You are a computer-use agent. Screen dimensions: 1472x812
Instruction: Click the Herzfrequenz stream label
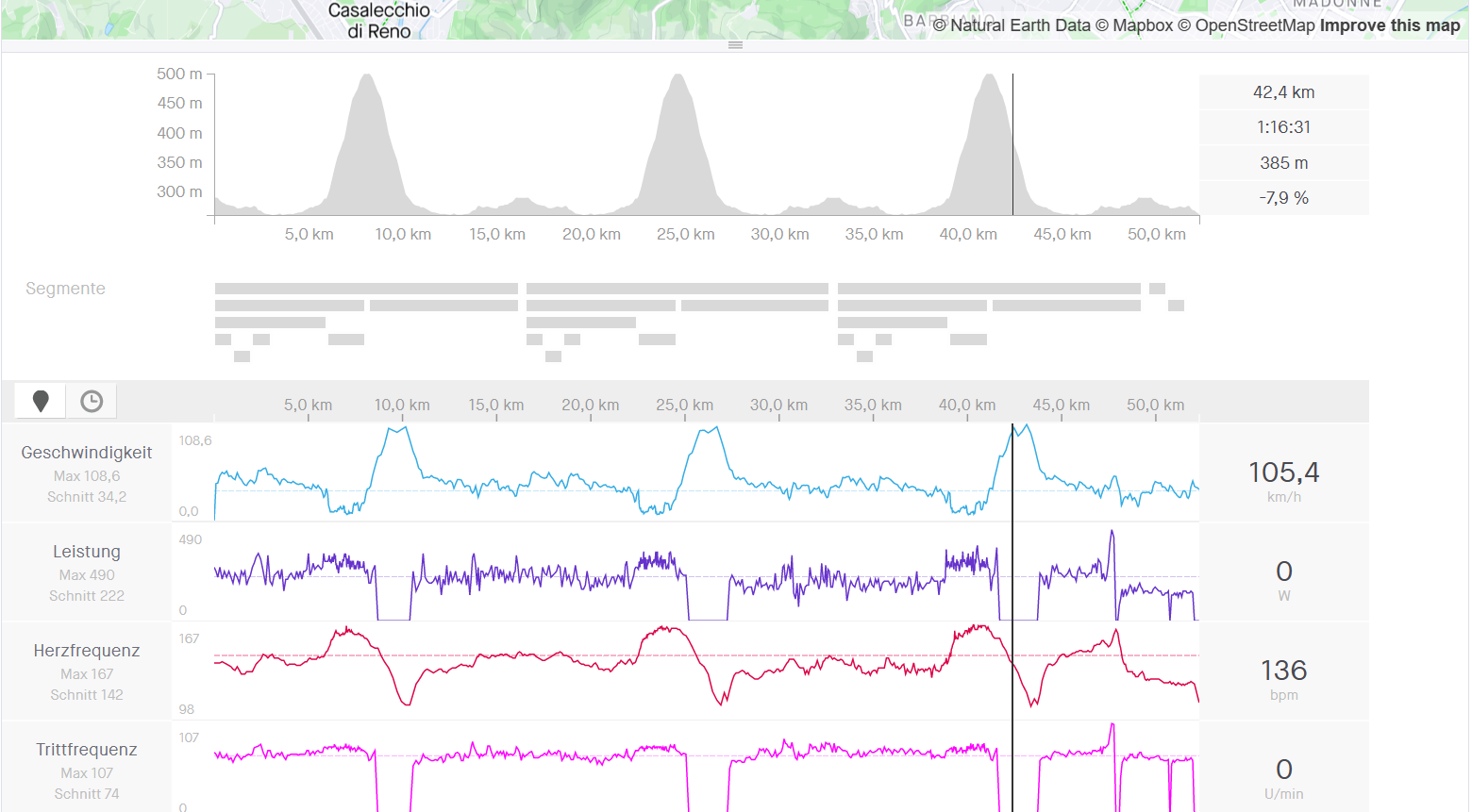(x=87, y=651)
